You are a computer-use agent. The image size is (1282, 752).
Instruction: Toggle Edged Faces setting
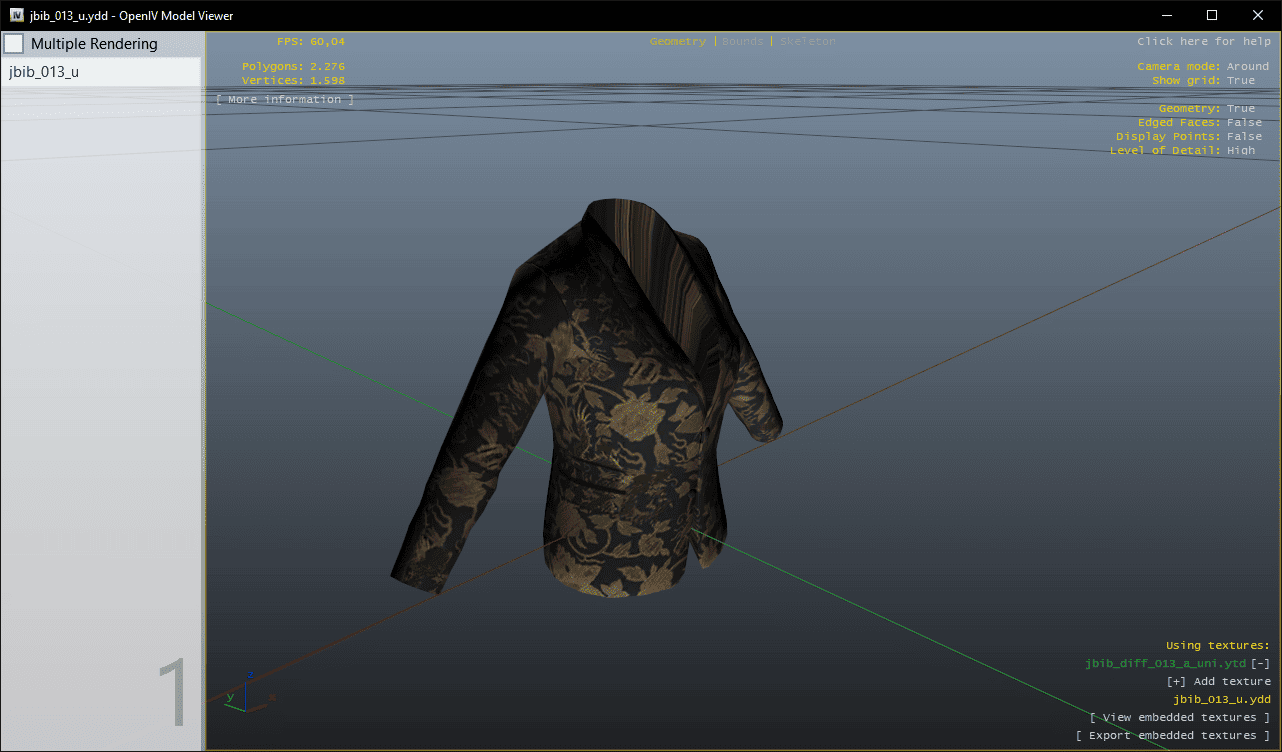click(1243, 123)
